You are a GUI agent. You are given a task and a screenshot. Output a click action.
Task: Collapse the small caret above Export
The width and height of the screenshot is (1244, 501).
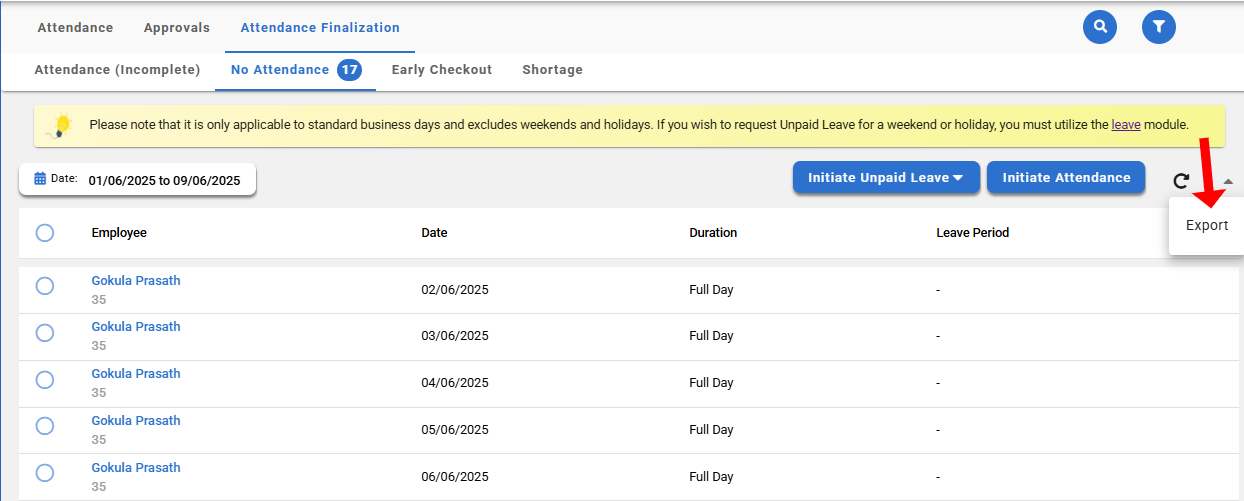click(1228, 181)
